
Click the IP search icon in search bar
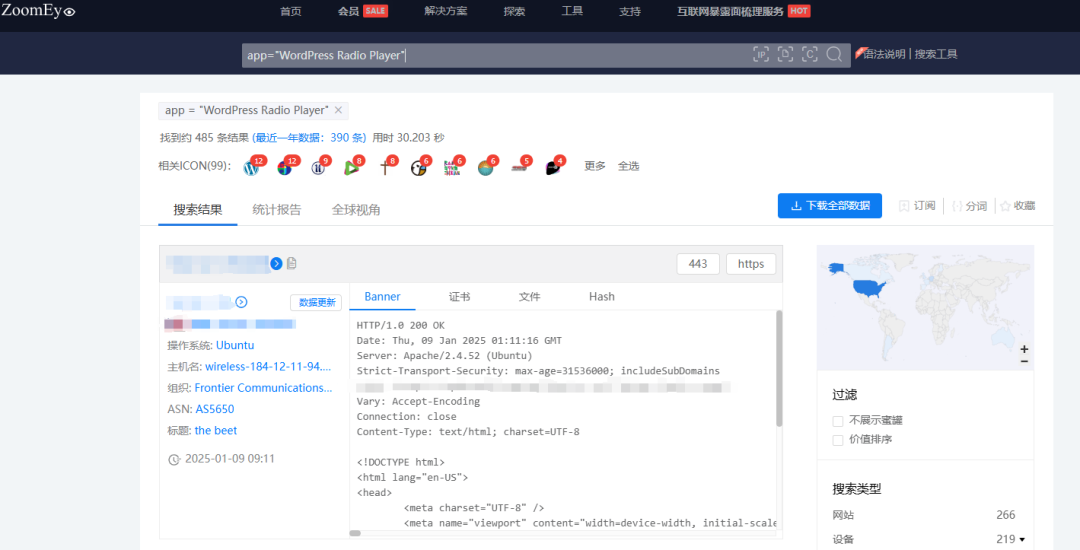(760, 55)
